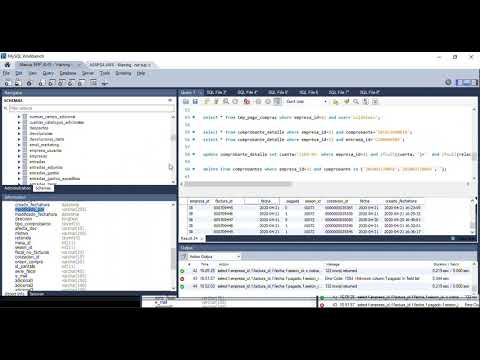Open the Edit menu
480x360 pixels.
[x=19, y=73]
